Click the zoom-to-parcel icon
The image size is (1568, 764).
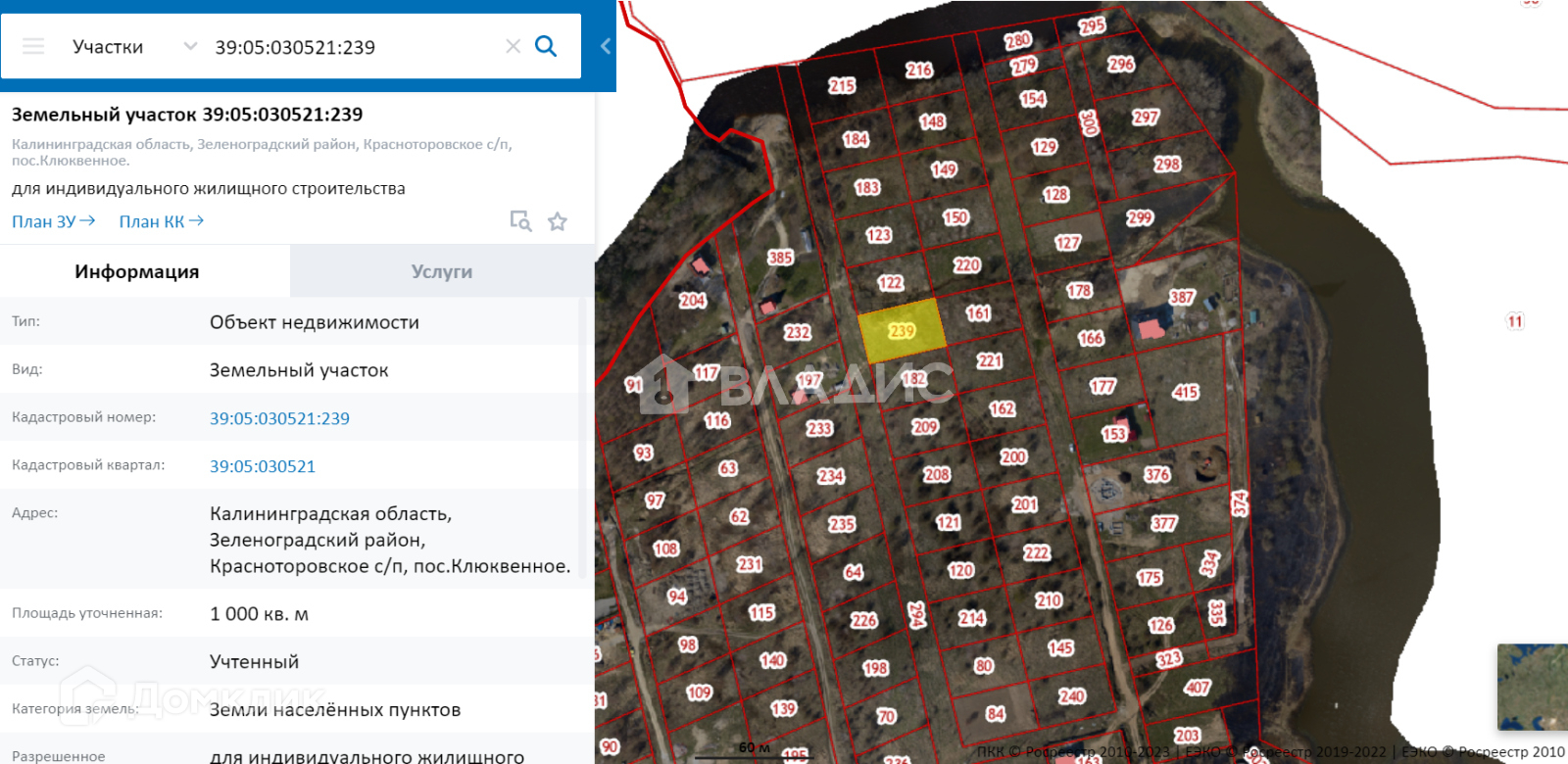point(520,221)
